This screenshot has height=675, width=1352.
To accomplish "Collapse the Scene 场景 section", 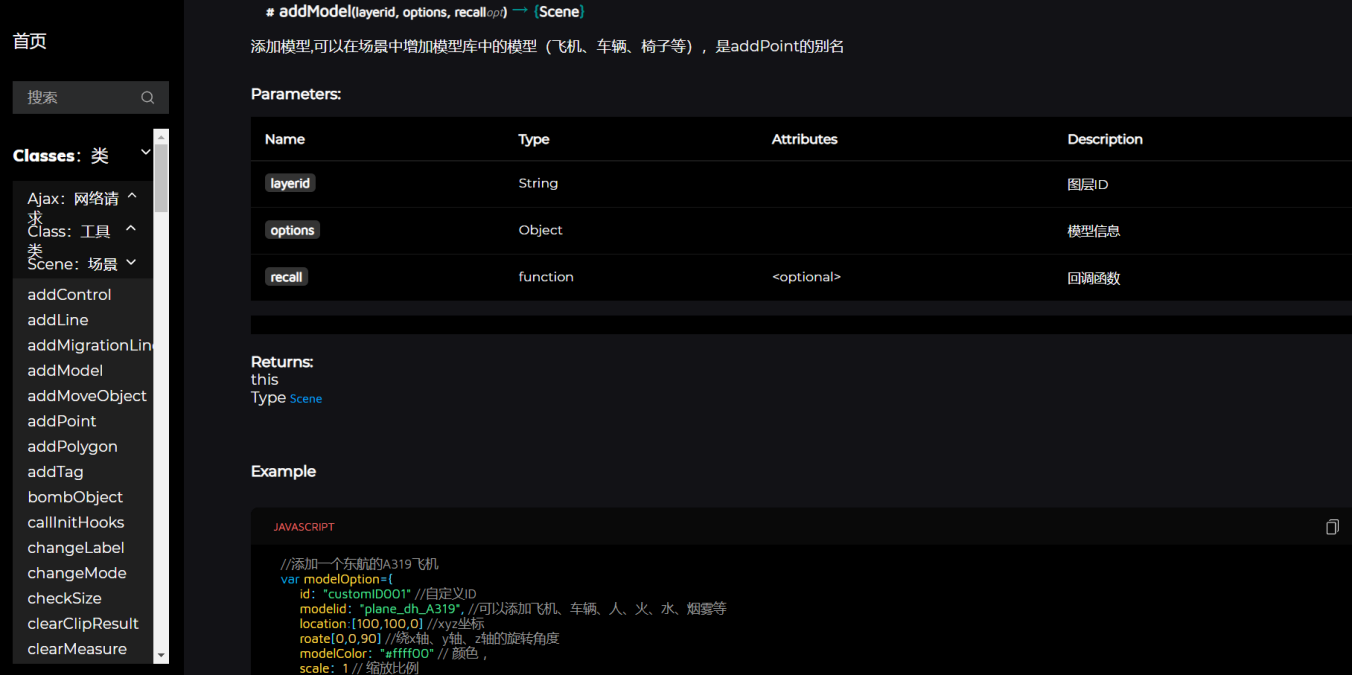I will (x=131, y=263).
